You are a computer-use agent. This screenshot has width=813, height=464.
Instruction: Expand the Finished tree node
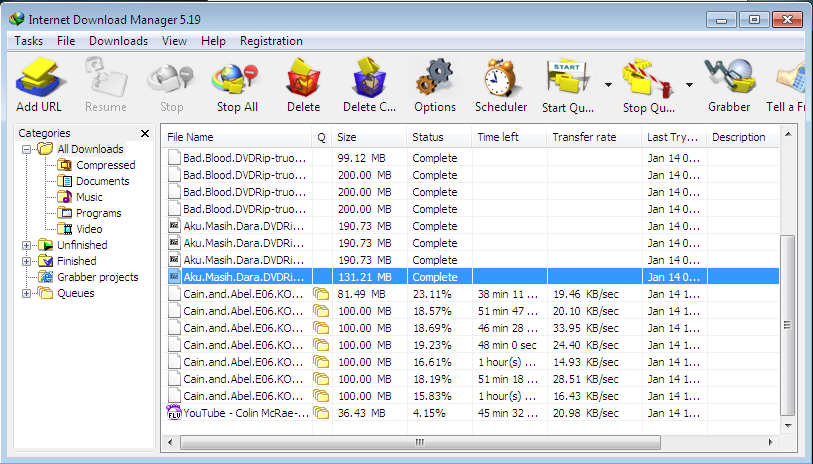(26, 261)
